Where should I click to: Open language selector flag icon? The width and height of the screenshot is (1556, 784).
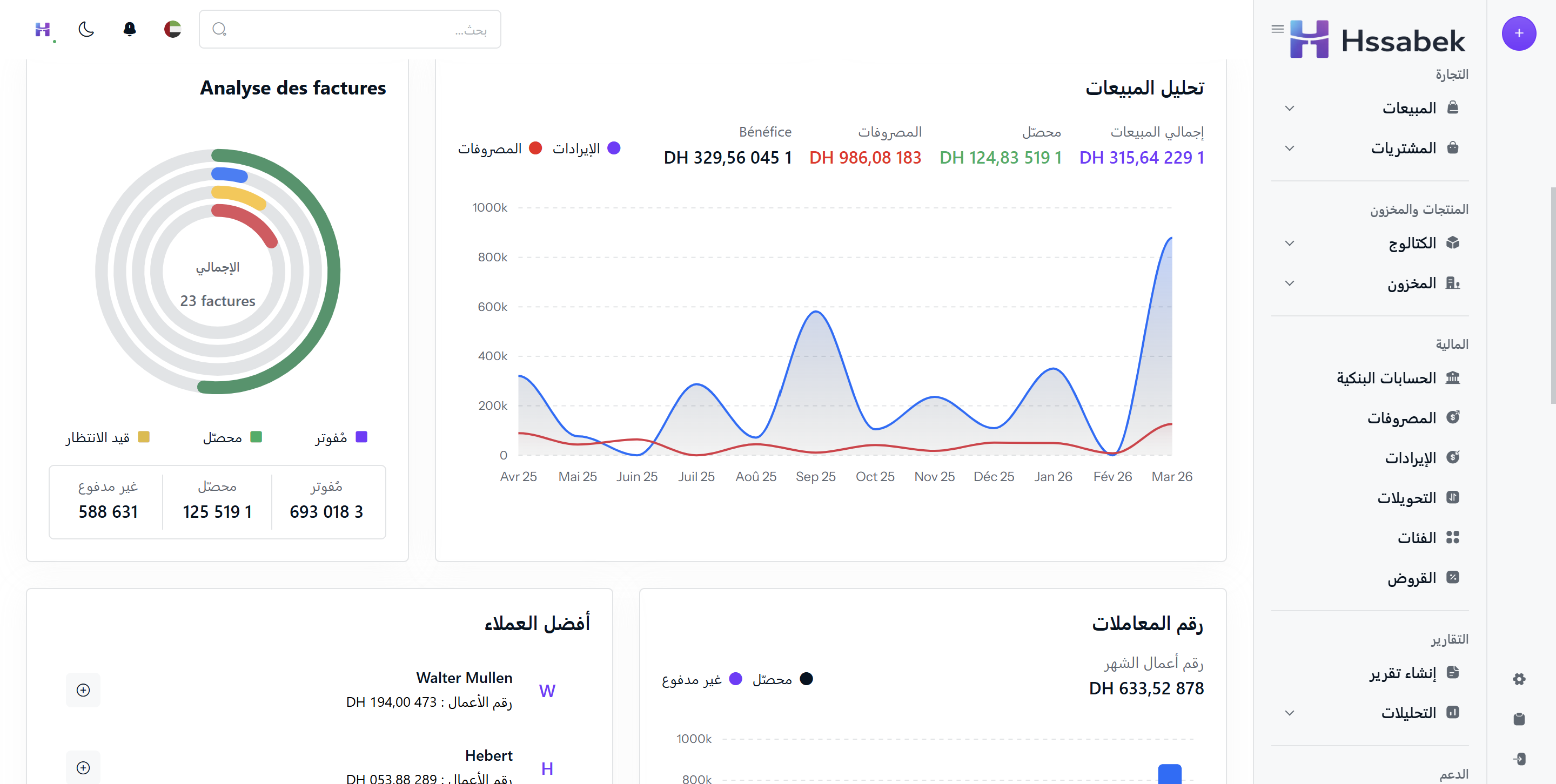click(x=173, y=29)
